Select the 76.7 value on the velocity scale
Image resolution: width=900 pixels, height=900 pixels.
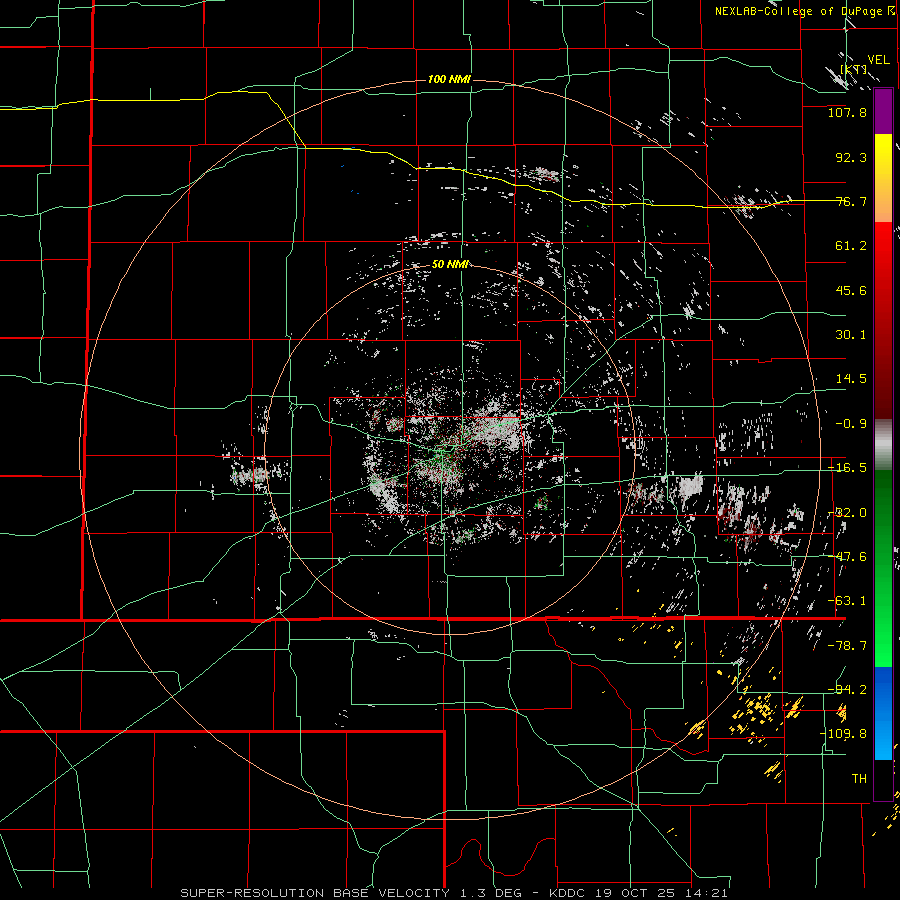pos(851,201)
